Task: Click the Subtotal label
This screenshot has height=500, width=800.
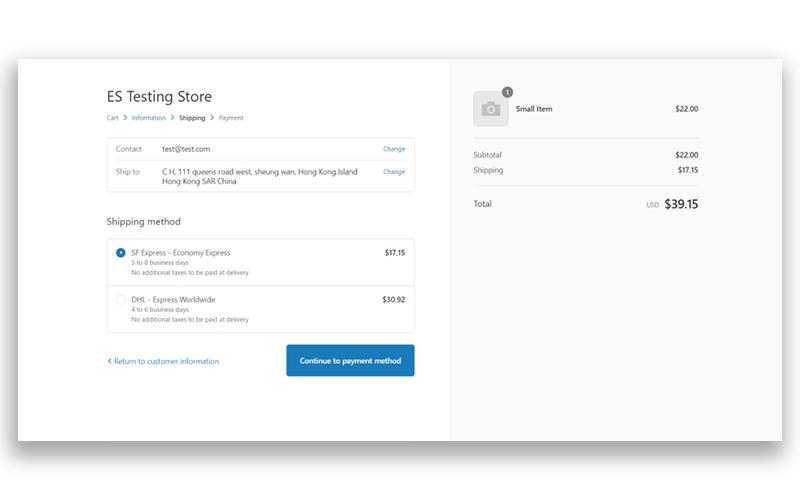Action: (x=487, y=155)
